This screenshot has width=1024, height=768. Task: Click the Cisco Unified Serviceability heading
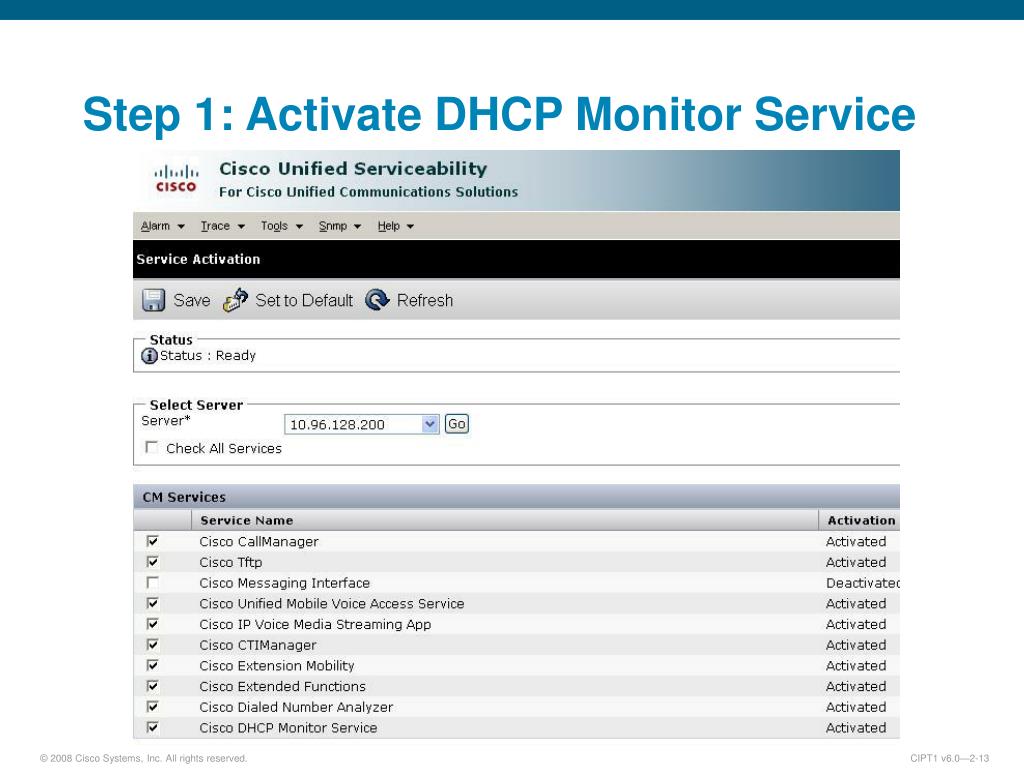[353, 168]
